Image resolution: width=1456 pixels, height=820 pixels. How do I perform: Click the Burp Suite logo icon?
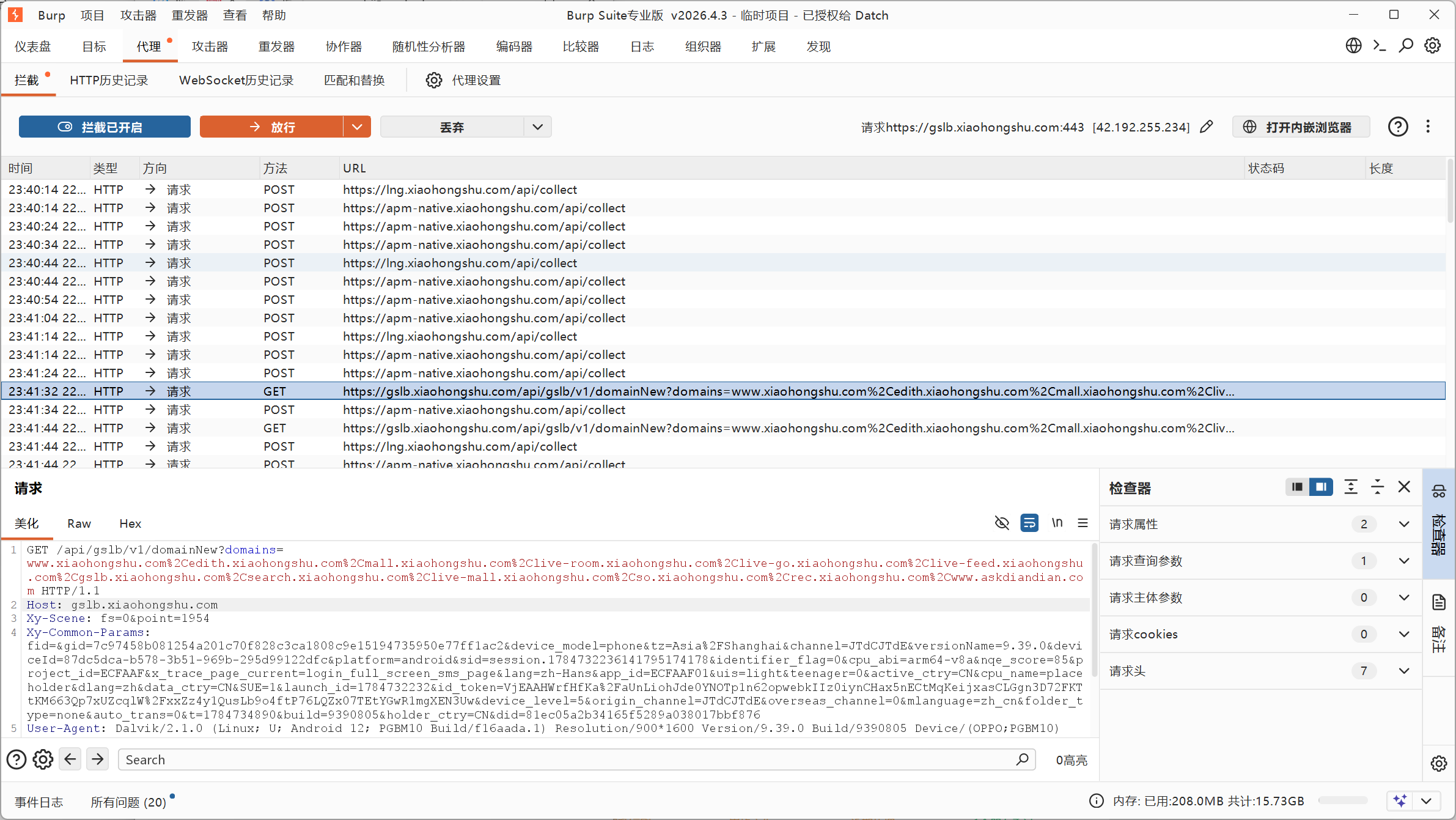15,15
